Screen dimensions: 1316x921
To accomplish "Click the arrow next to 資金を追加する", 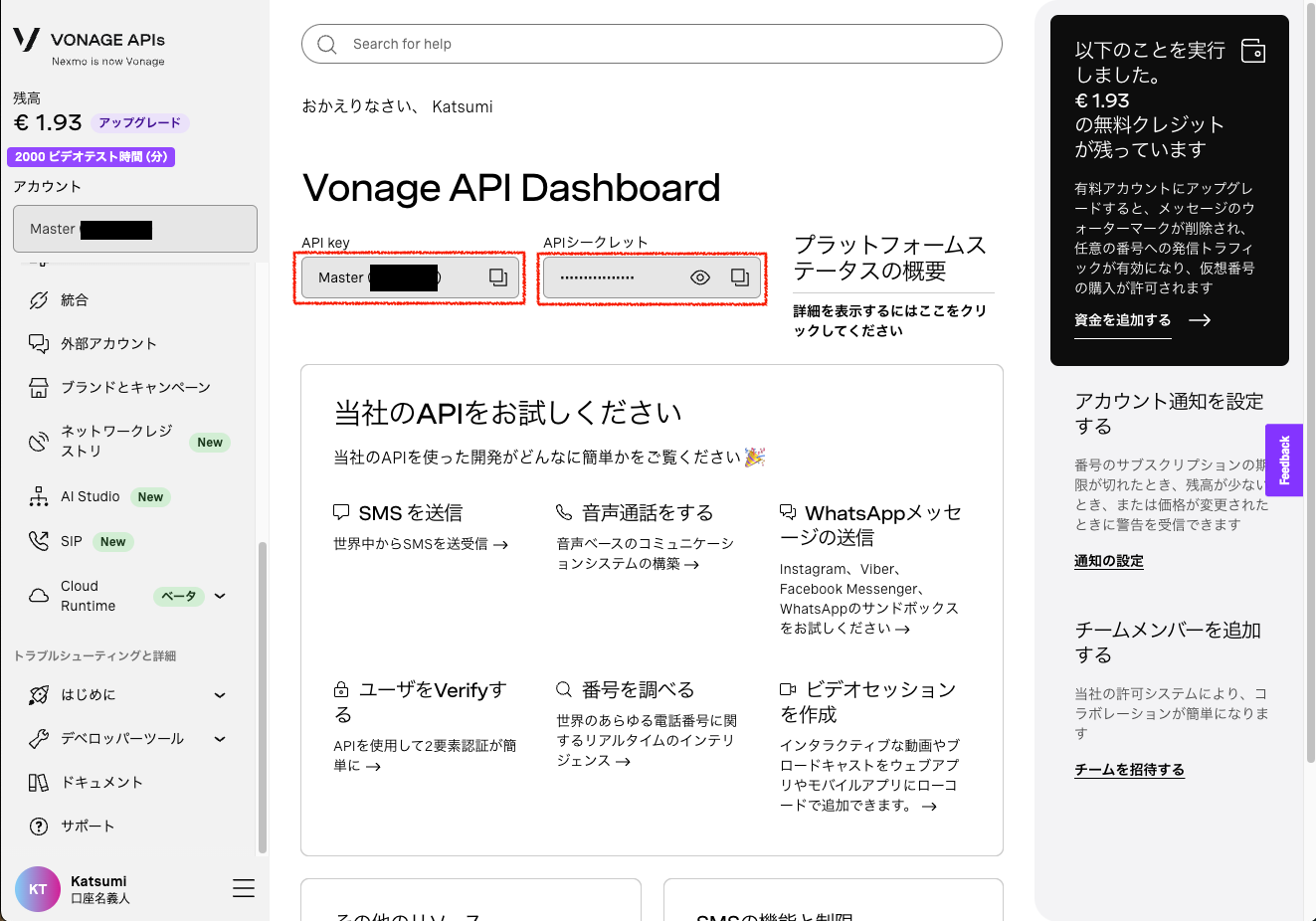I will tap(1200, 320).
